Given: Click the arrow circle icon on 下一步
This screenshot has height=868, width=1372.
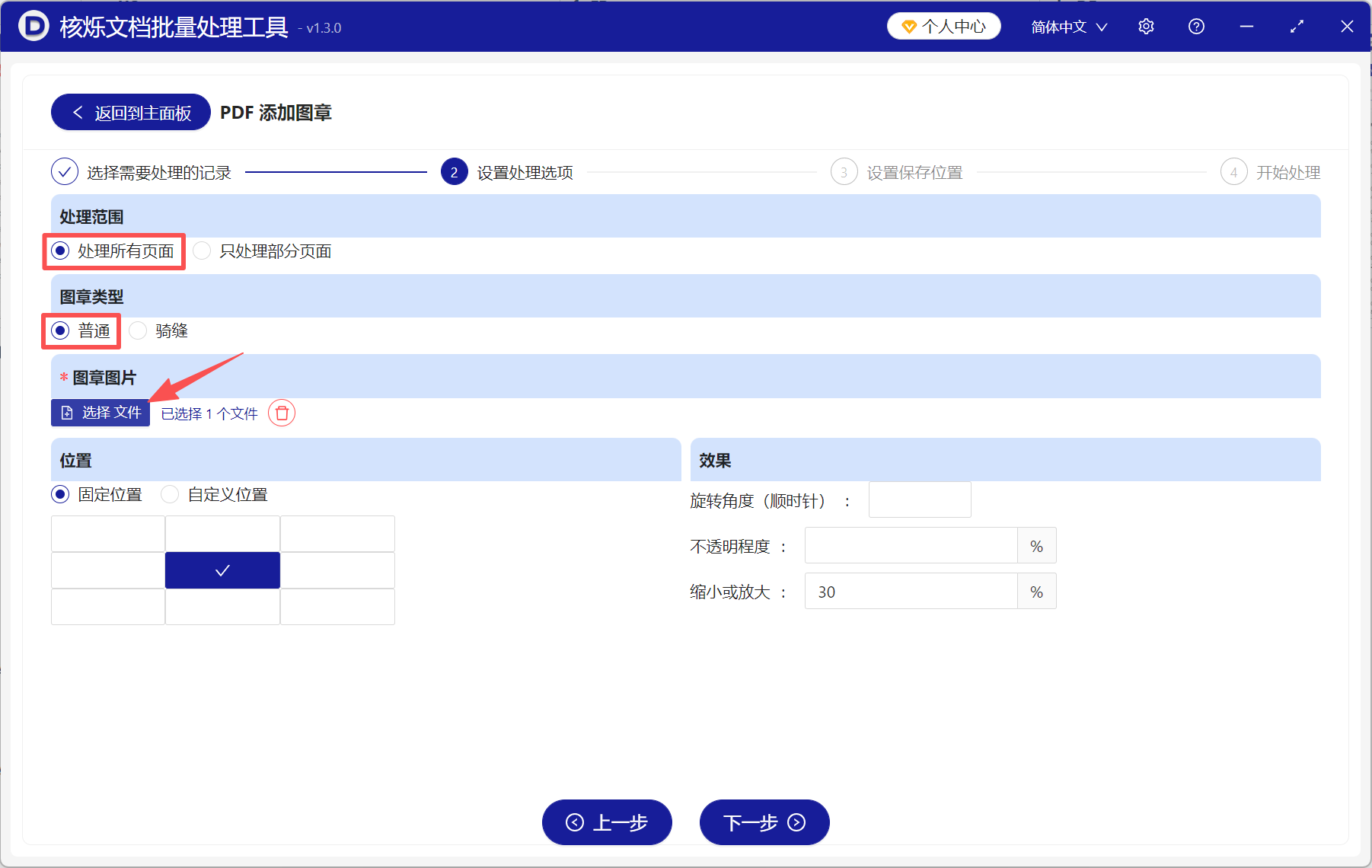Looking at the screenshot, I should pos(795,822).
